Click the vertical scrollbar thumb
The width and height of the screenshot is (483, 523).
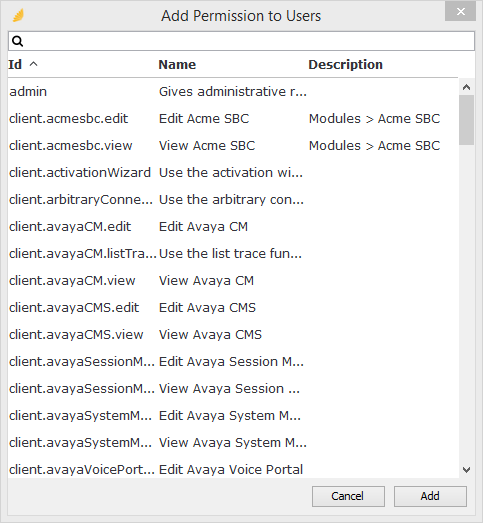tap(466, 120)
